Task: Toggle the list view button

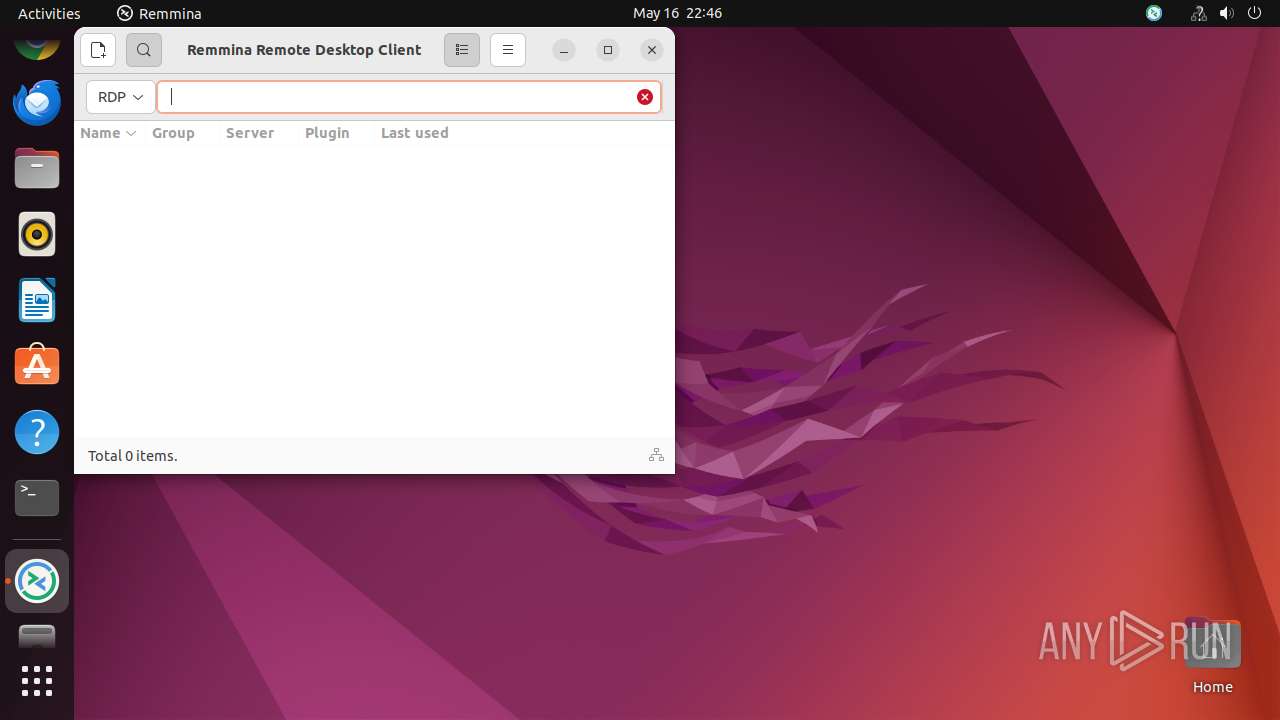Action: click(x=462, y=50)
